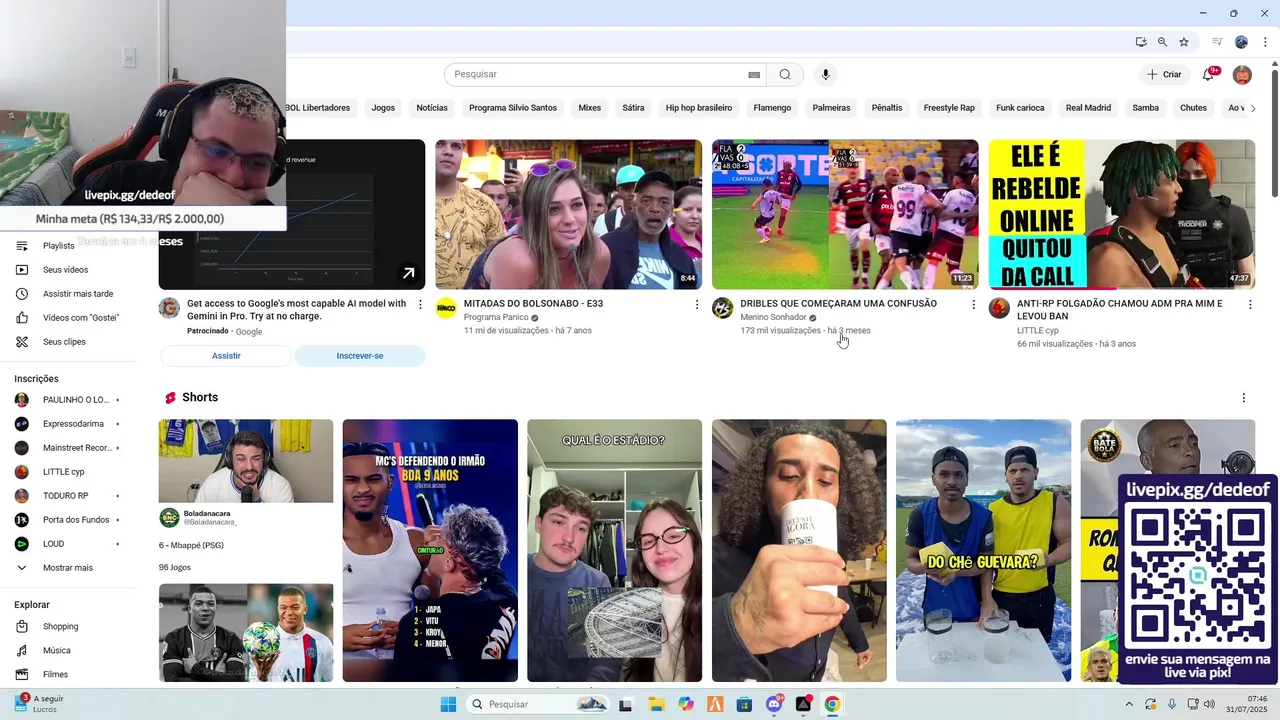Open options for Gemini ad card
Viewport: 1280px width, 720px height.
tap(420, 304)
